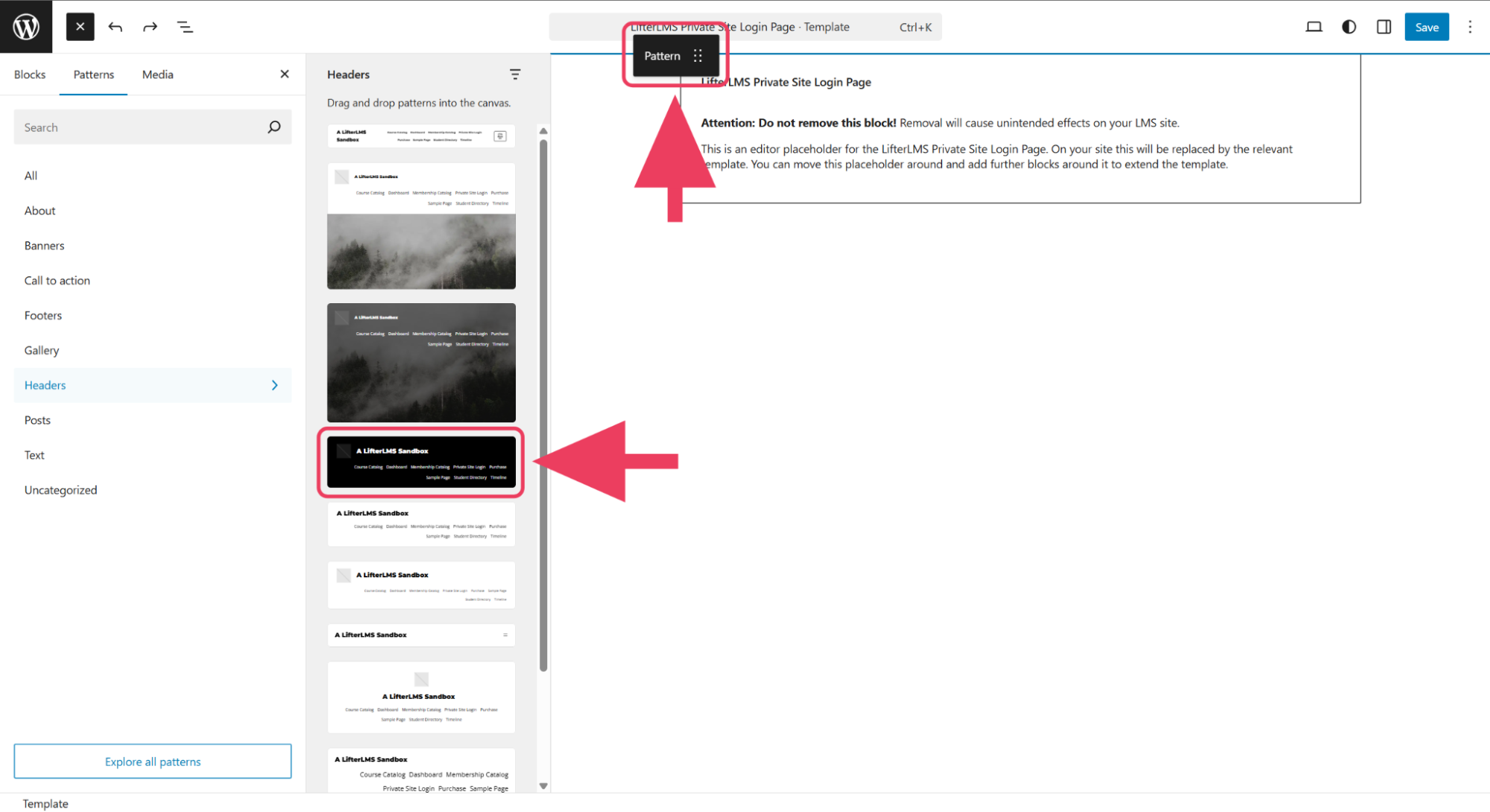This screenshot has width=1490, height=812.
Task: Click the Redo arrow icon
Action: point(150,27)
